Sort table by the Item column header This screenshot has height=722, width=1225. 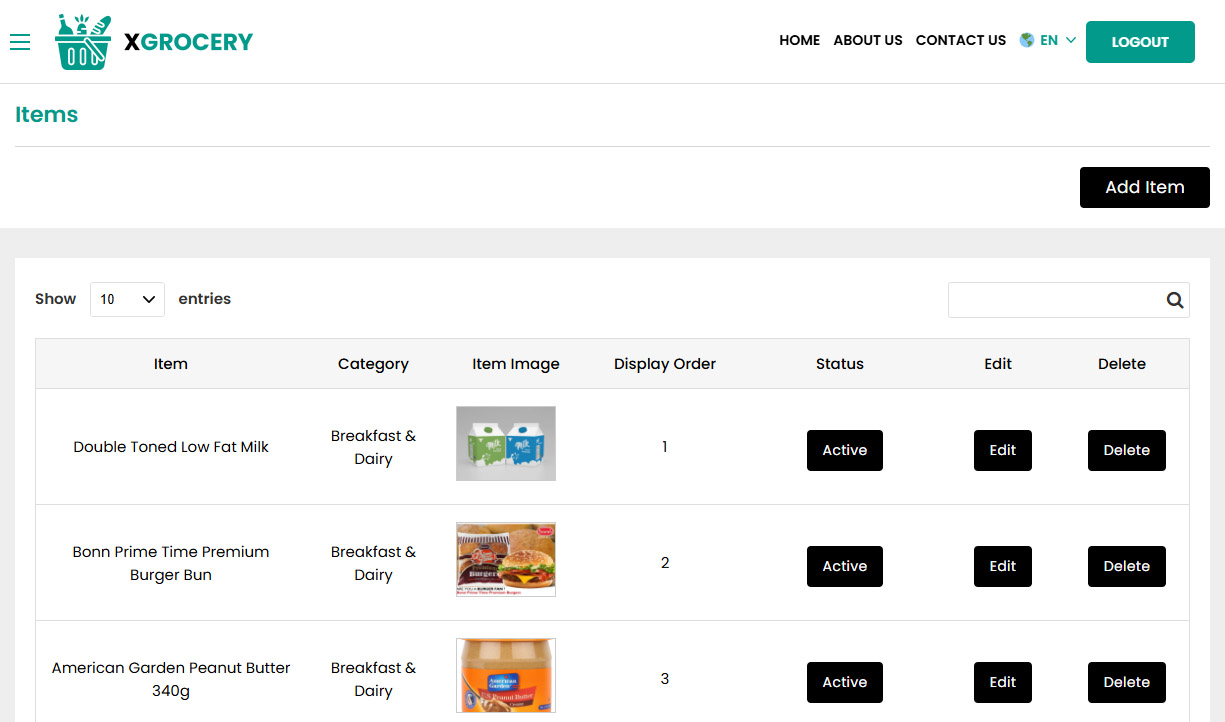click(170, 364)
